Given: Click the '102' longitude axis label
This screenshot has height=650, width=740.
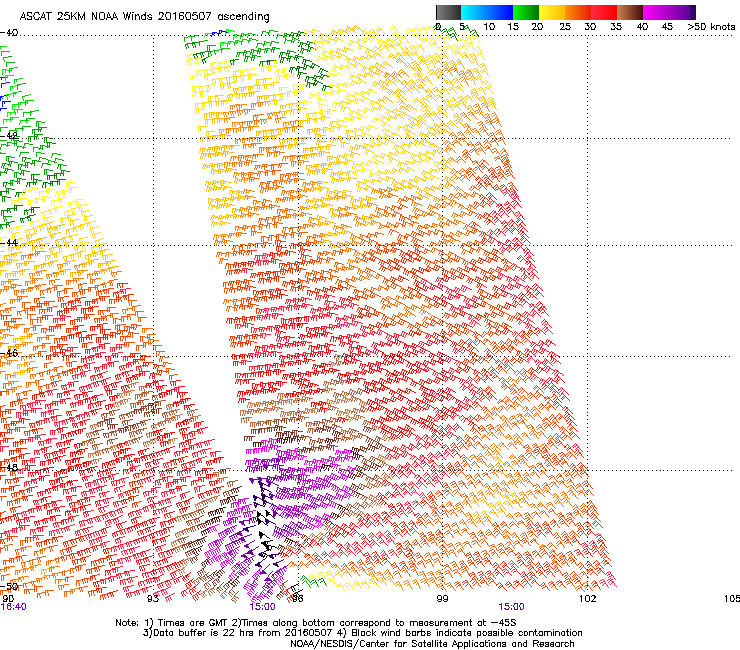Looking at the screenshot, I should tap(587, 599).
